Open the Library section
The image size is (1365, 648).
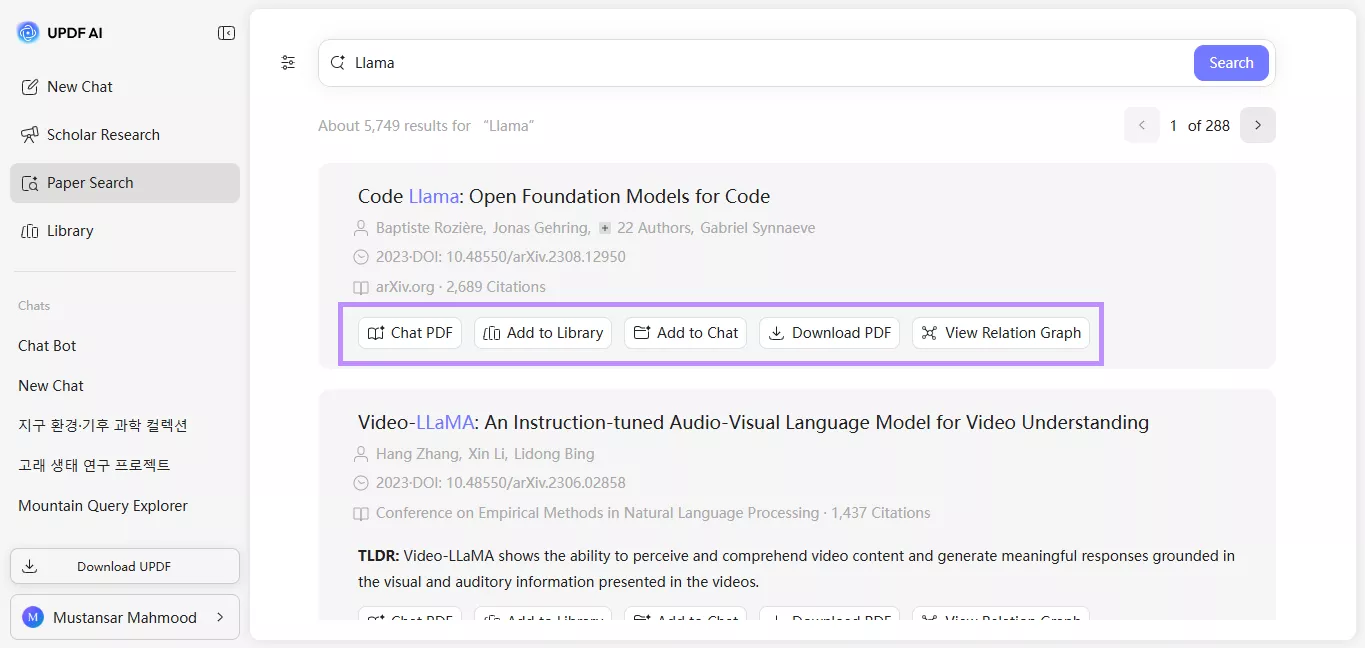125,231
